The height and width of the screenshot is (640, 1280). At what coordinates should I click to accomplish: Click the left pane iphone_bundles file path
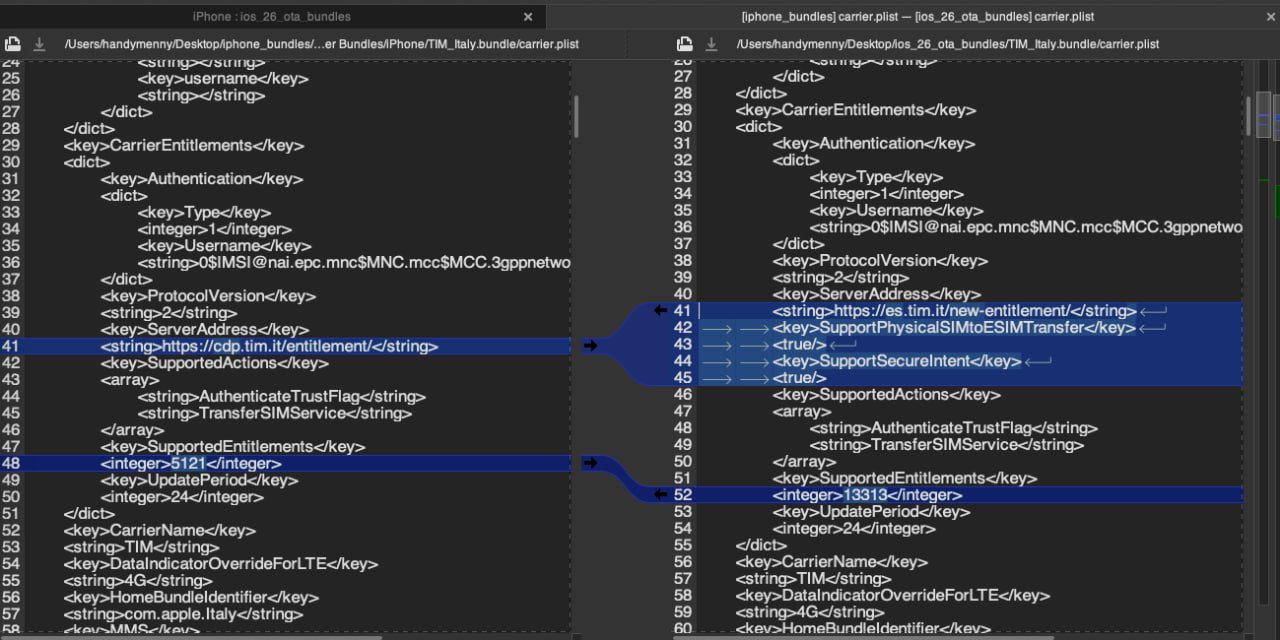point(321,44)
